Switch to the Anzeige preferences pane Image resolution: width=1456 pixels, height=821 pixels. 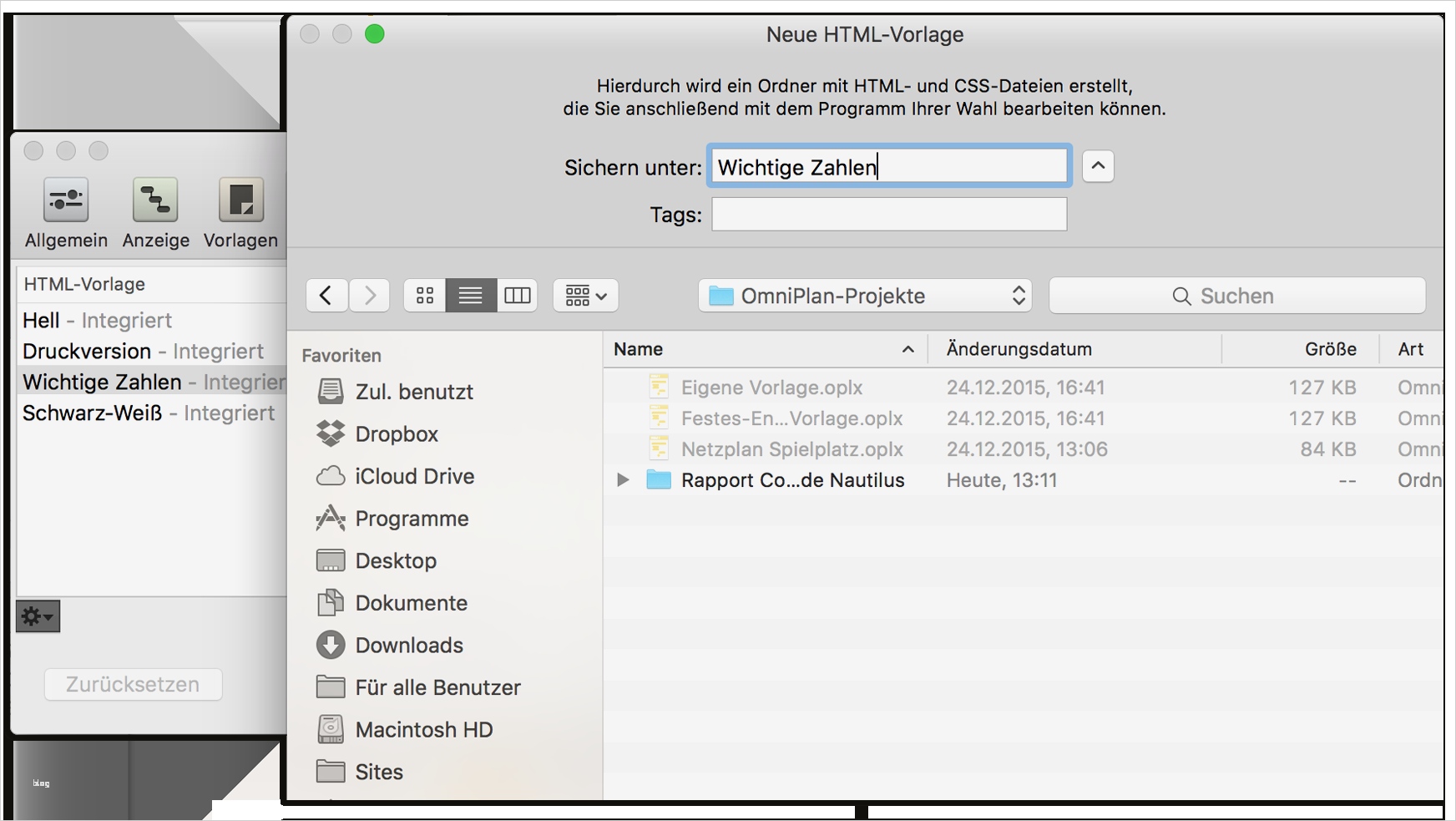155,212
